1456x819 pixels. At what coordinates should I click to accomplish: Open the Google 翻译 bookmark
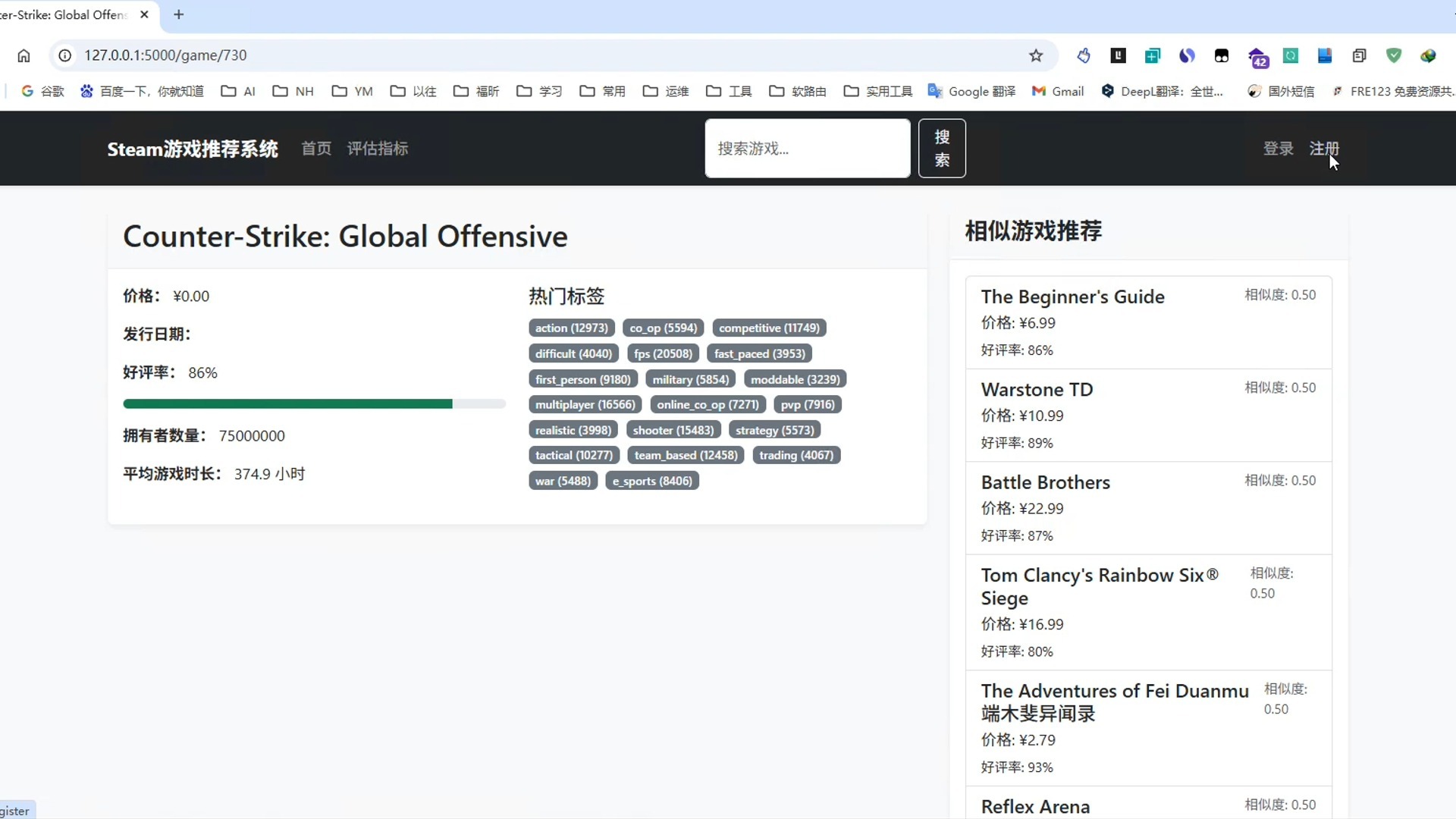pos(971,91)
